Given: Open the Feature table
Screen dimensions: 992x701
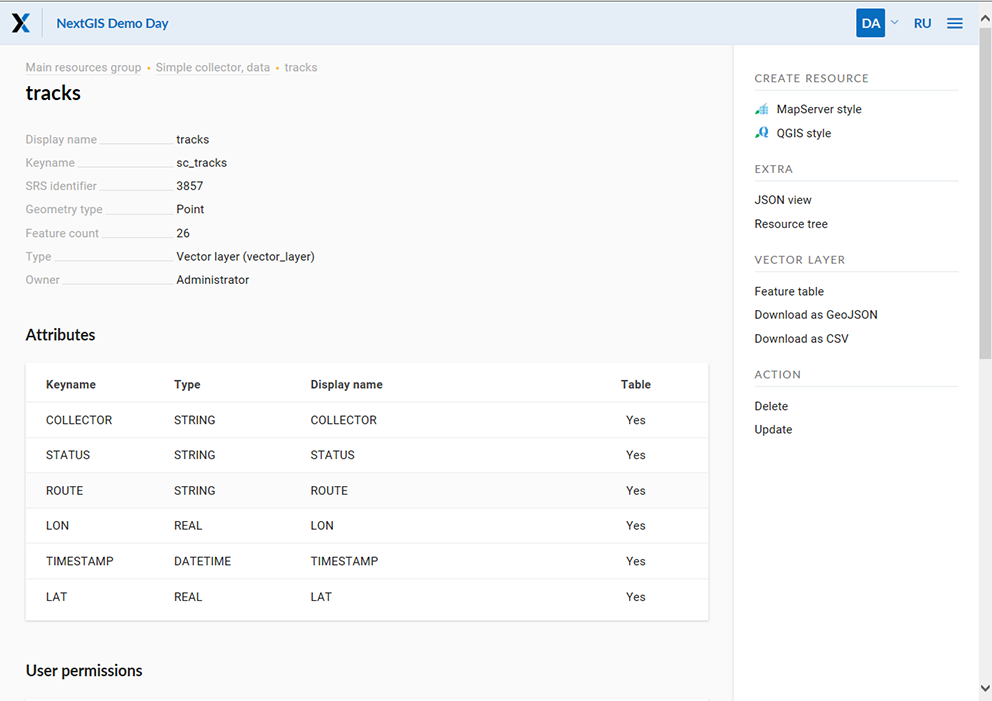Looking at the screenshot, I should (x=789, y=290).
